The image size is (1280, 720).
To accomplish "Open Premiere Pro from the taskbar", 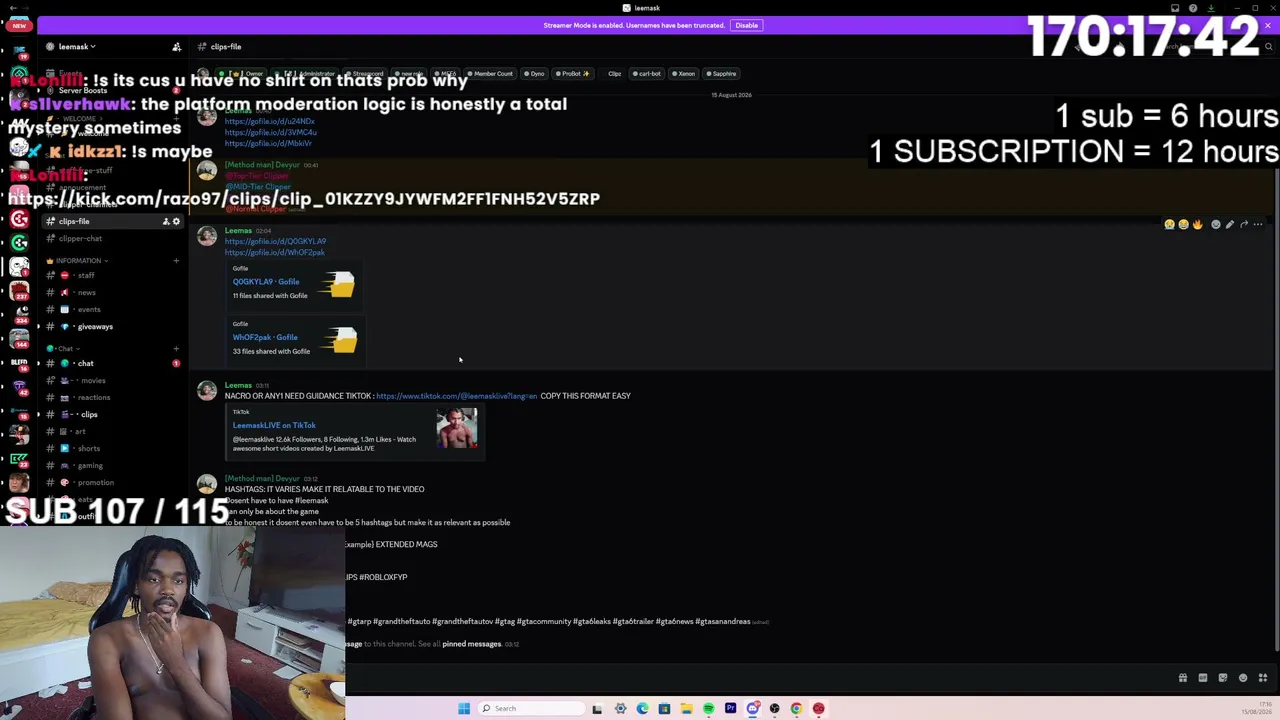I will (730, 709).
